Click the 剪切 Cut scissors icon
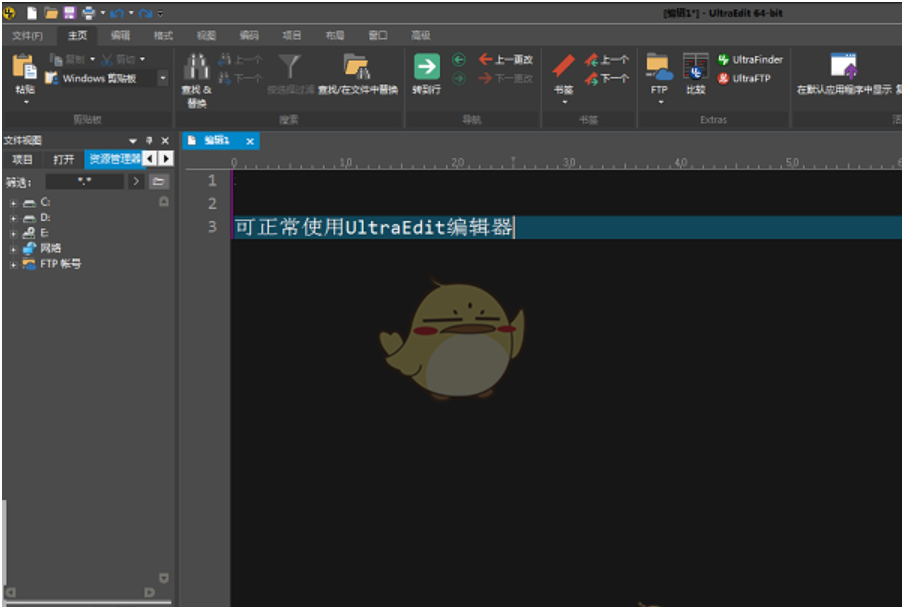 (107, 59)
